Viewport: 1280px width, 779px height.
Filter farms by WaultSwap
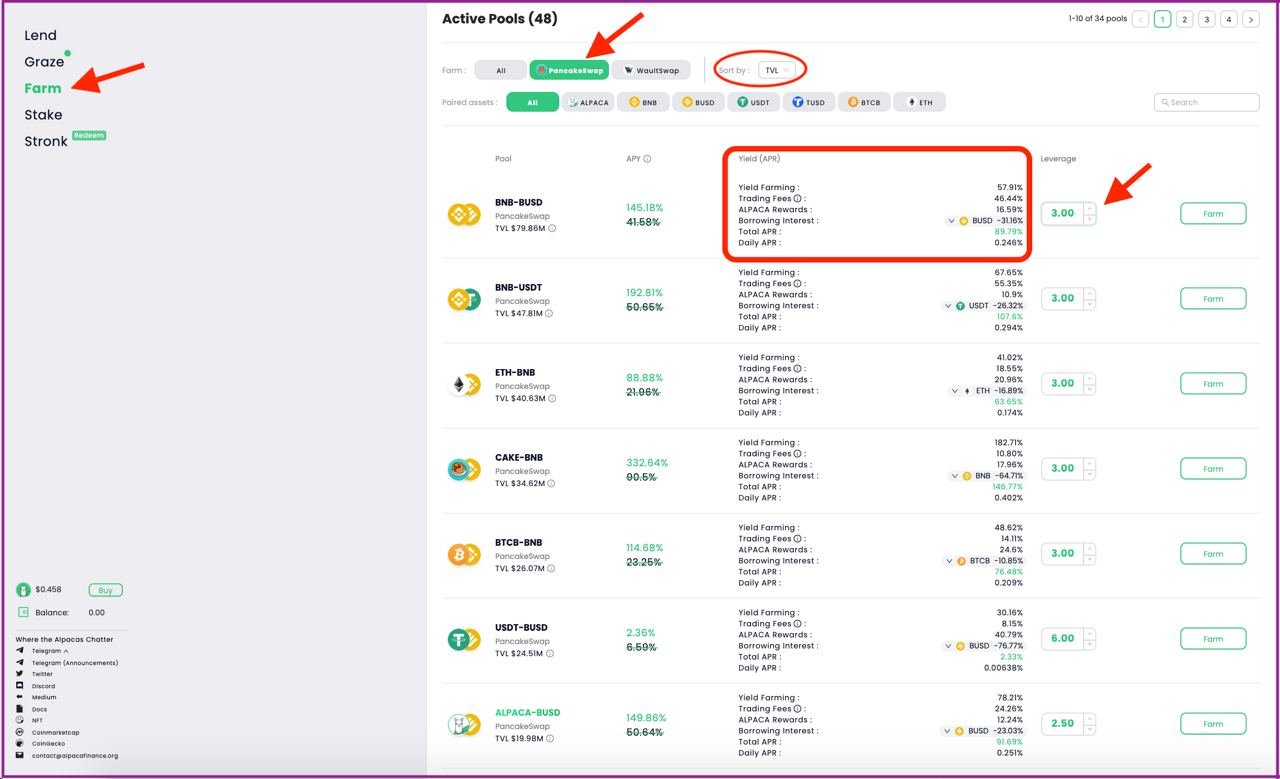click(x=651, y=70)
